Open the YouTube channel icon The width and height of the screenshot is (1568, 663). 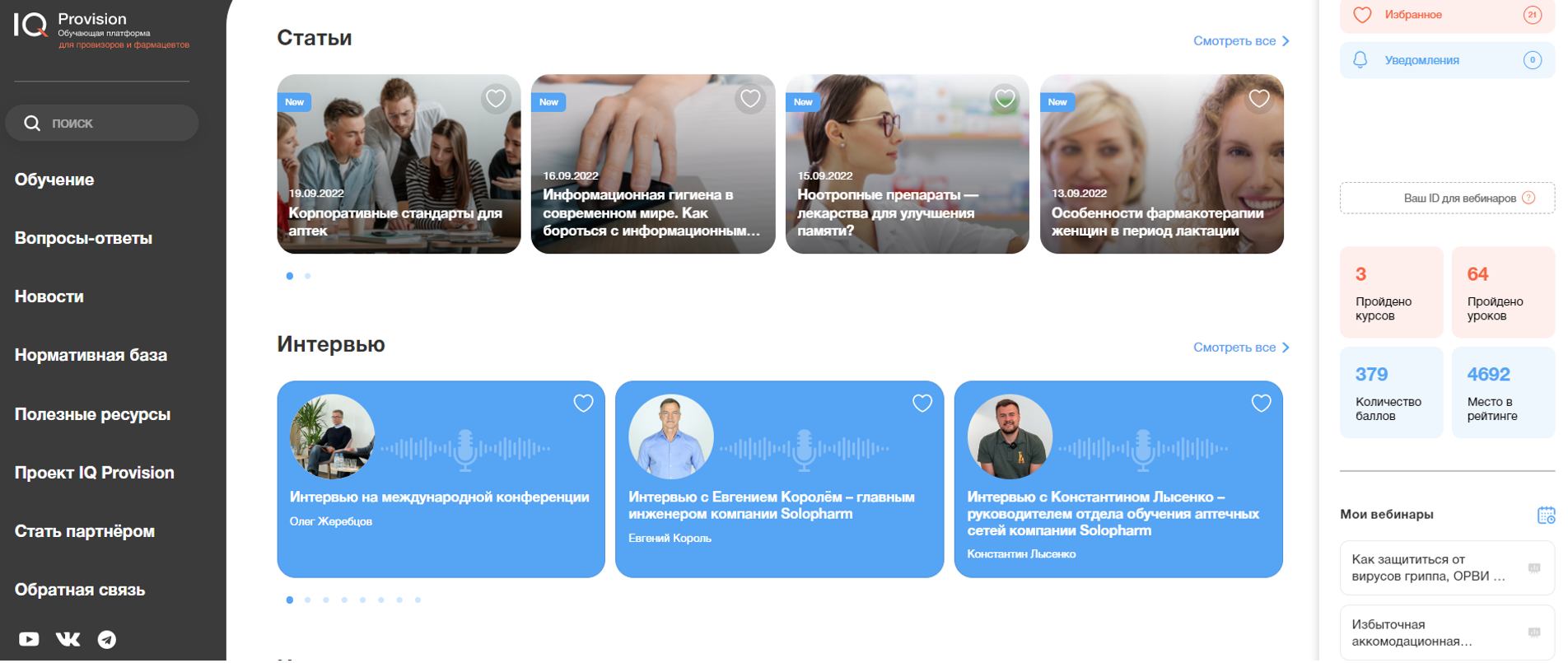pos(29,639)
